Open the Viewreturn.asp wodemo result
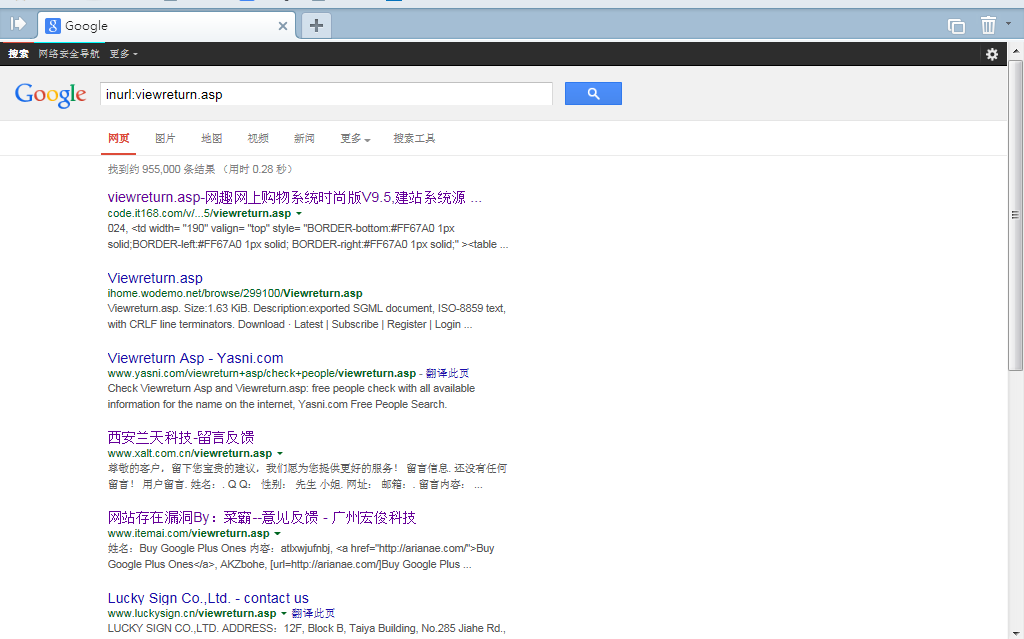The image size is (1024, 639). pyautogui.click(x=155, y=278)
